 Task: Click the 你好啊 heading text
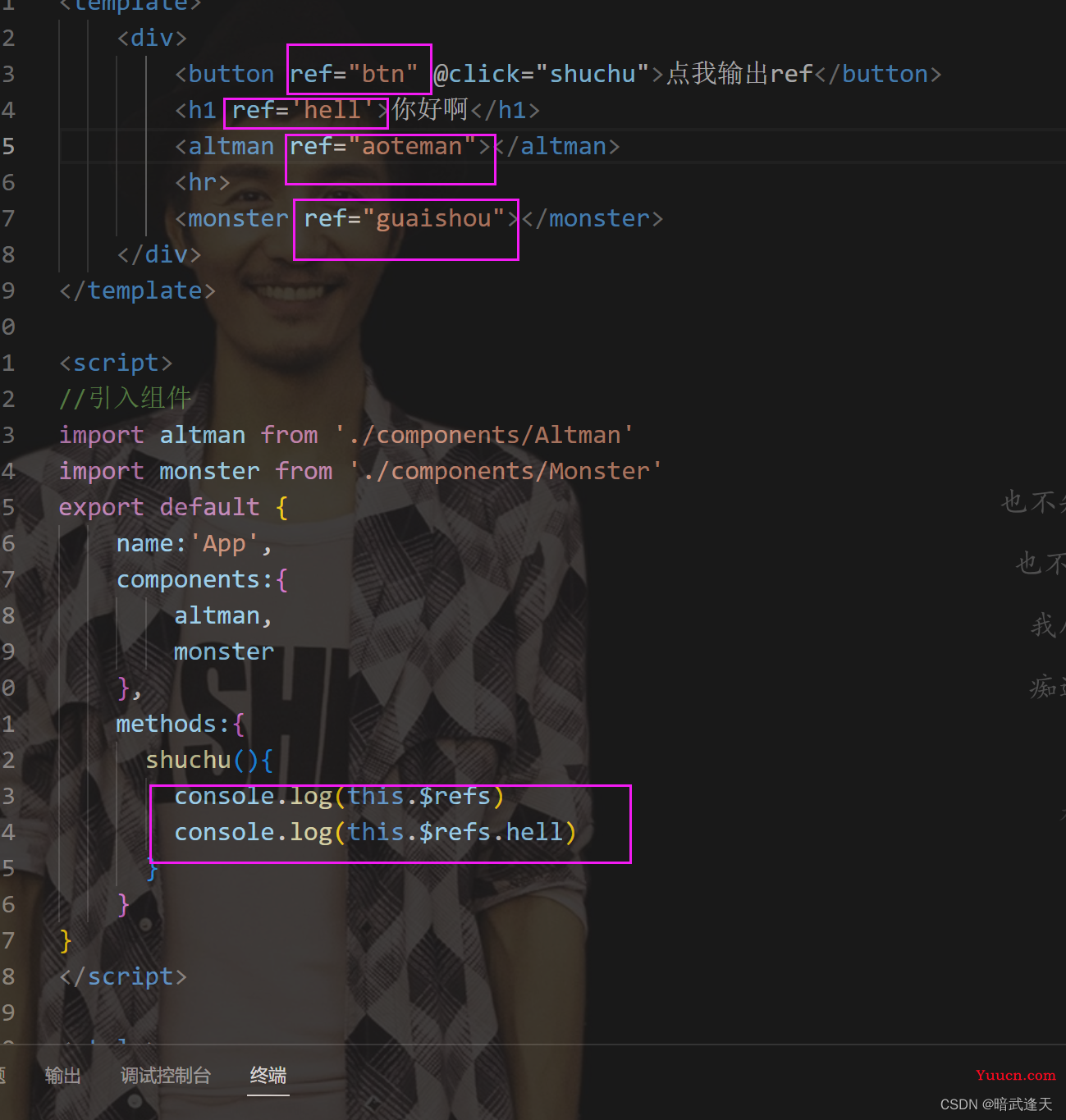tap(430, 109)
